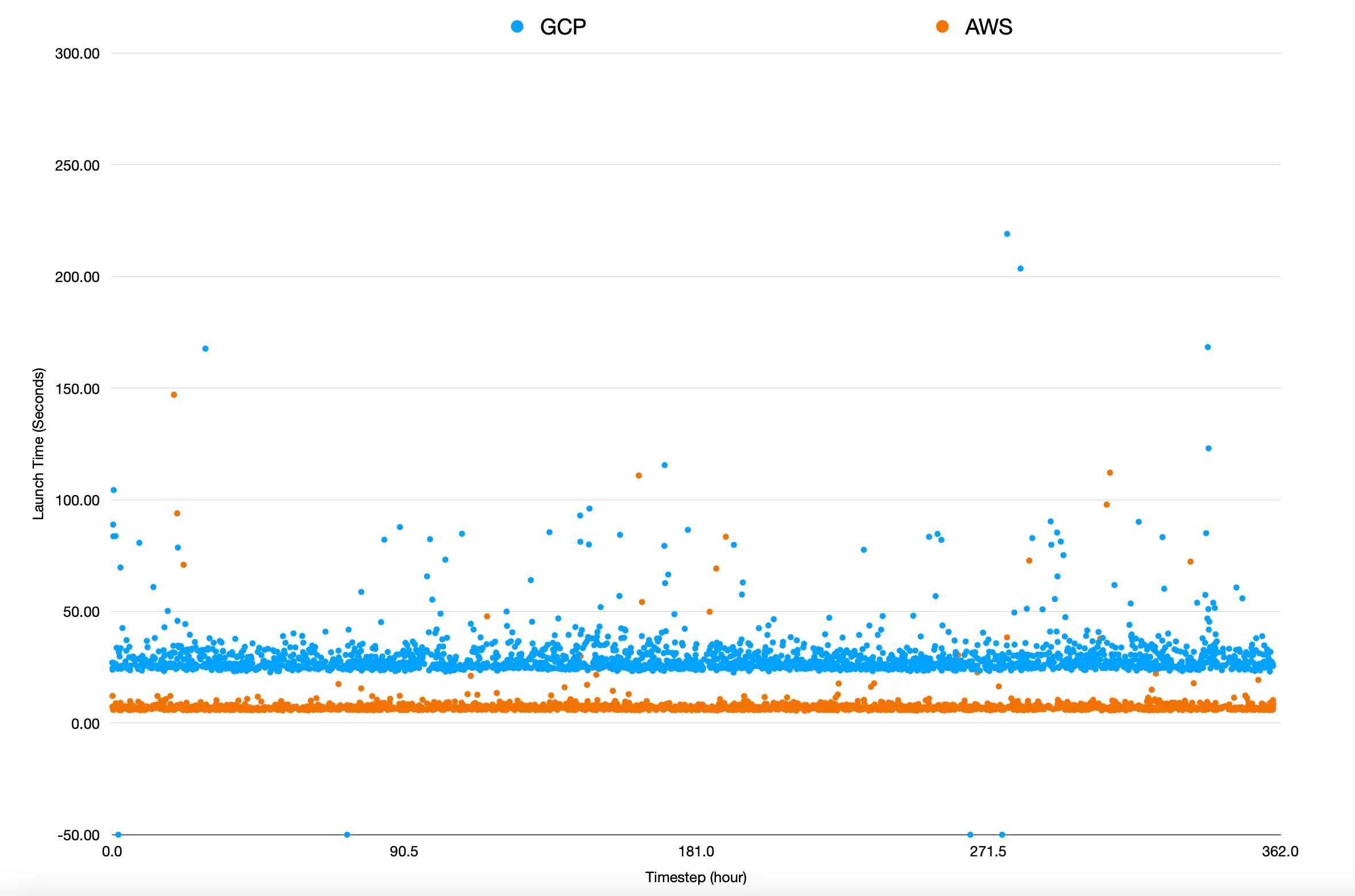Select the 90.5 x-axis tick label
This screenshot has width=1355, height=896.
[x=404, y=851]
